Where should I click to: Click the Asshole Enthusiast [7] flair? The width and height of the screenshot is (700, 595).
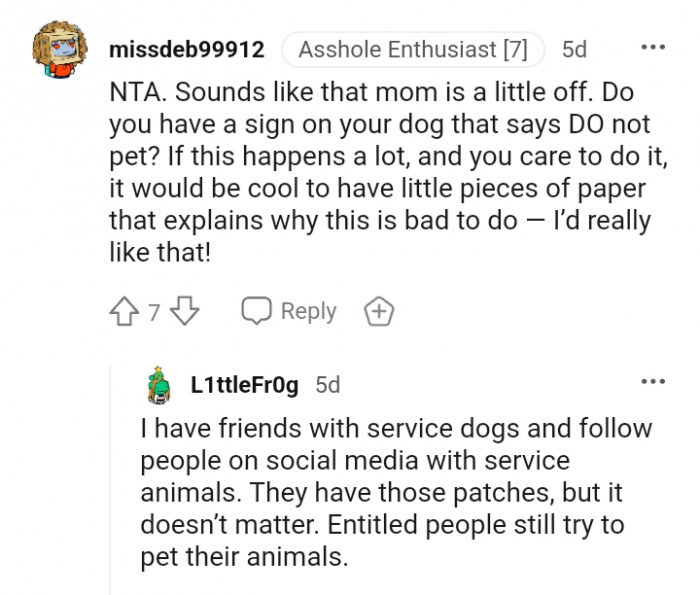[x=412, y=49]
